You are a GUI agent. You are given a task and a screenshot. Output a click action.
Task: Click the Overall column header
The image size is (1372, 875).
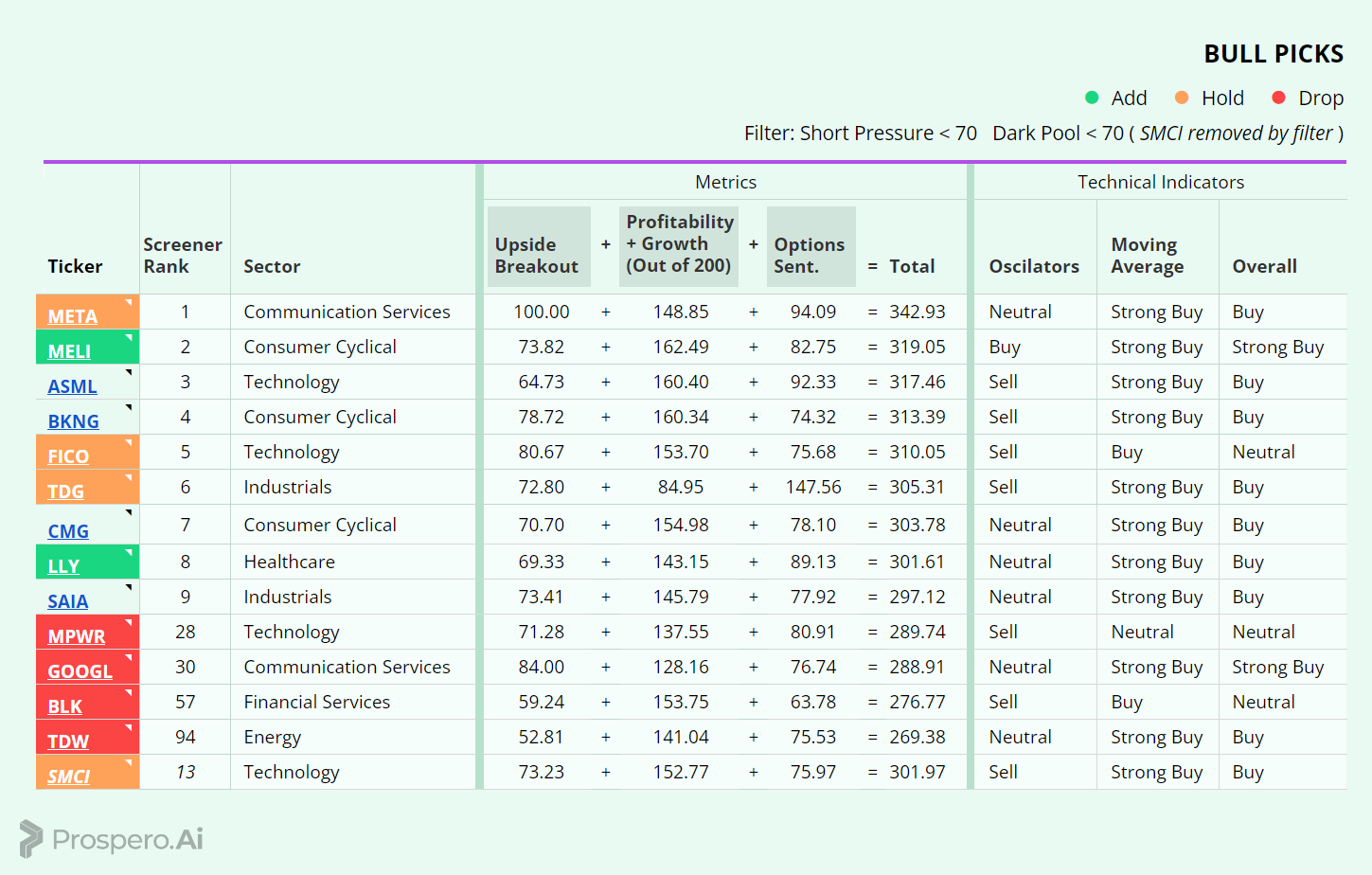point(1264,267)
